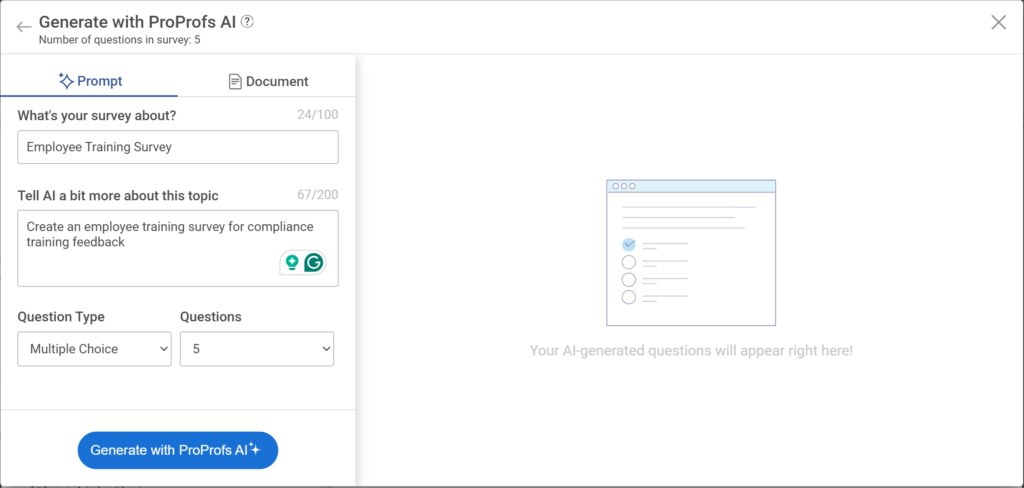Click the green lightbulb suggestion icon
Viewport: 1024px width, 488px height.
pos(292,263)
